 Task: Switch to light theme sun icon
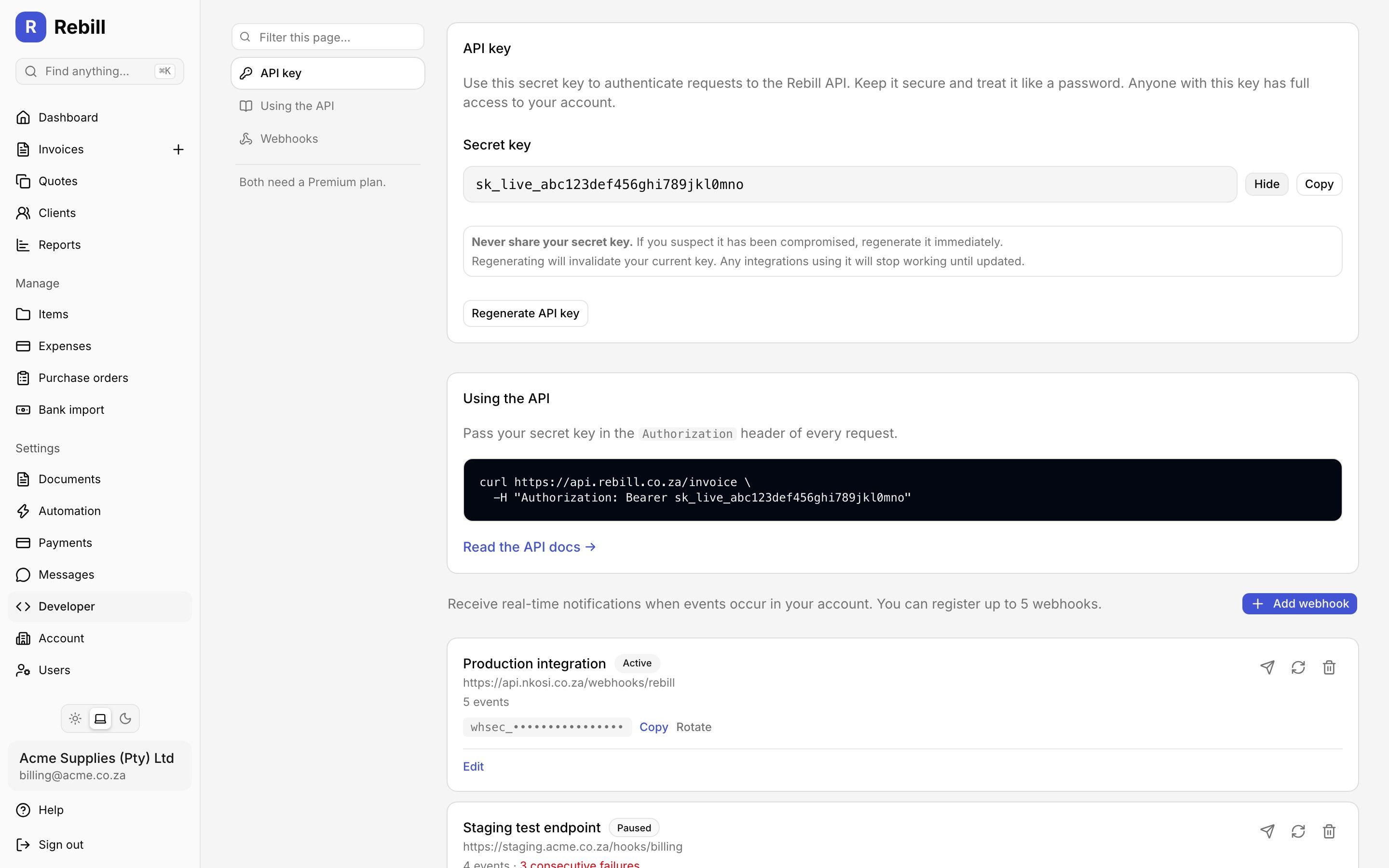pyautogui.click(x=75, y=719)
